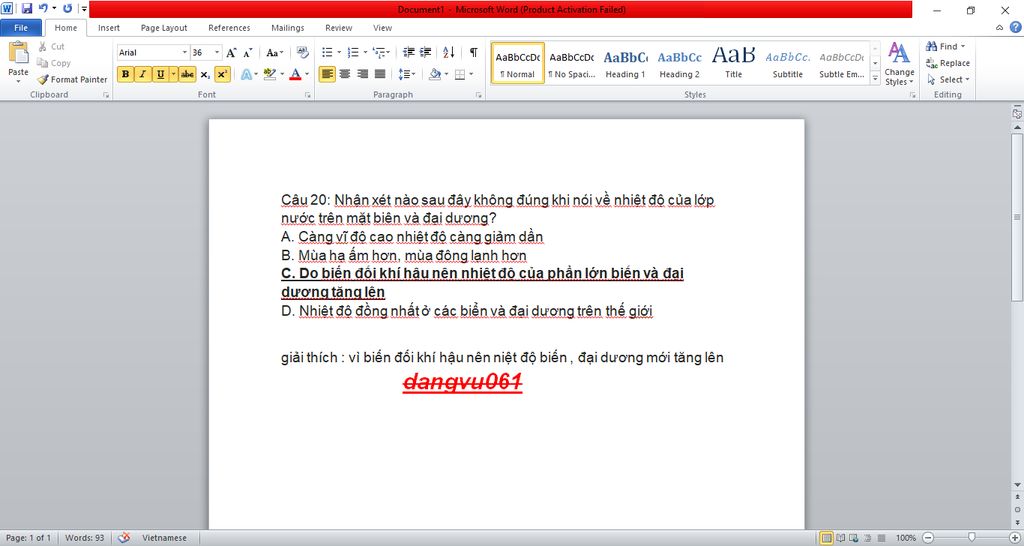Toggle left text alignment
Screen dimensions: 1024x546
[327, 74]
